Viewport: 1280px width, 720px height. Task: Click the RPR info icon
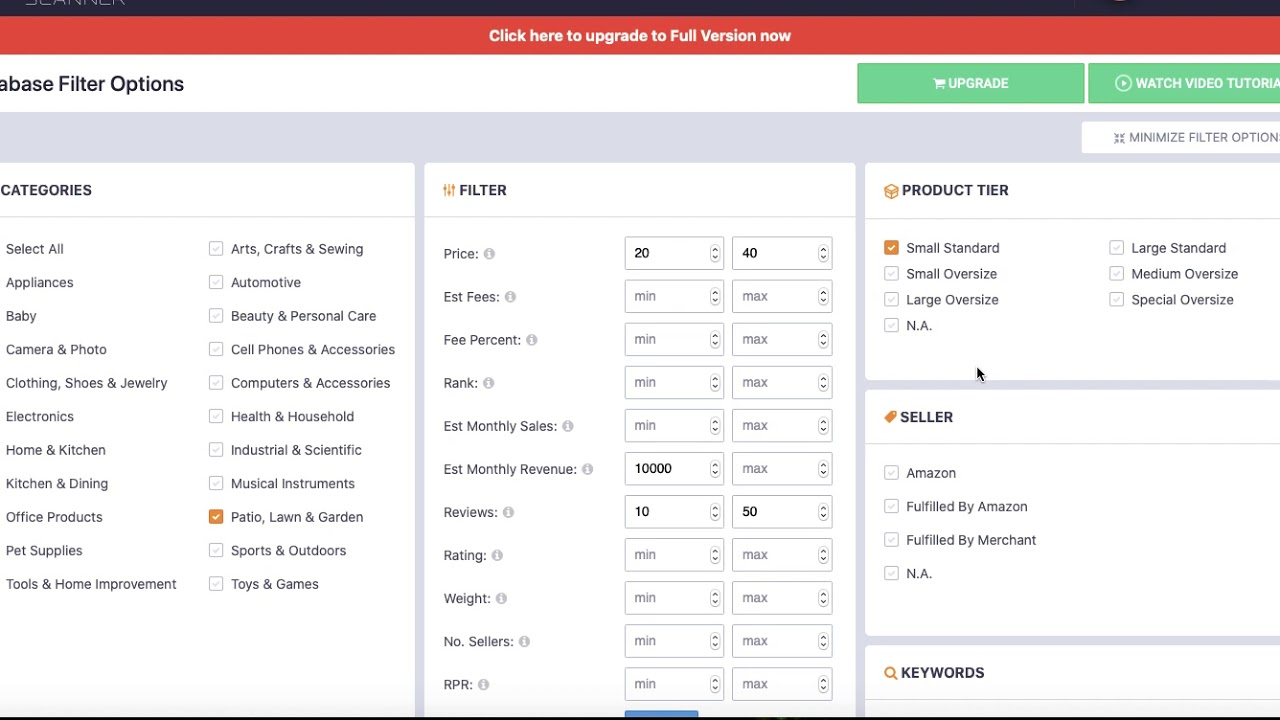483,684
